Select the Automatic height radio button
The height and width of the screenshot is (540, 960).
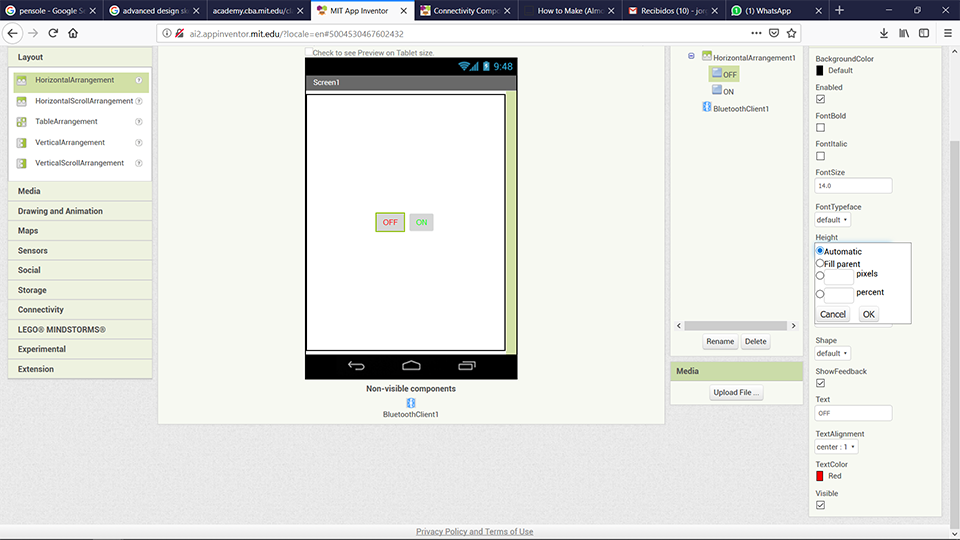(x=820, y=250)
